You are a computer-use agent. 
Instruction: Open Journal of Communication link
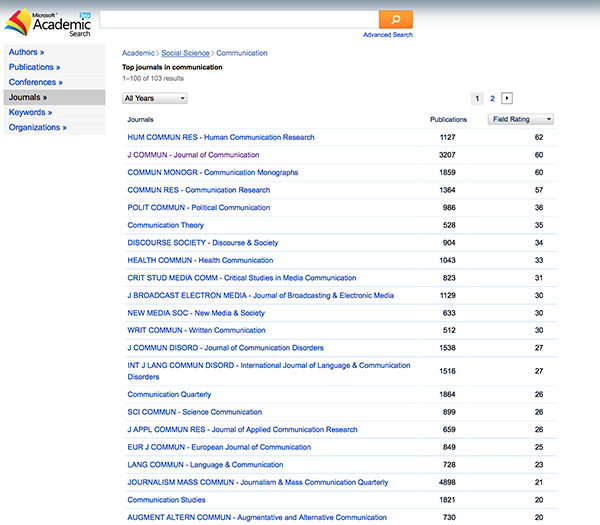click(193, 155)
